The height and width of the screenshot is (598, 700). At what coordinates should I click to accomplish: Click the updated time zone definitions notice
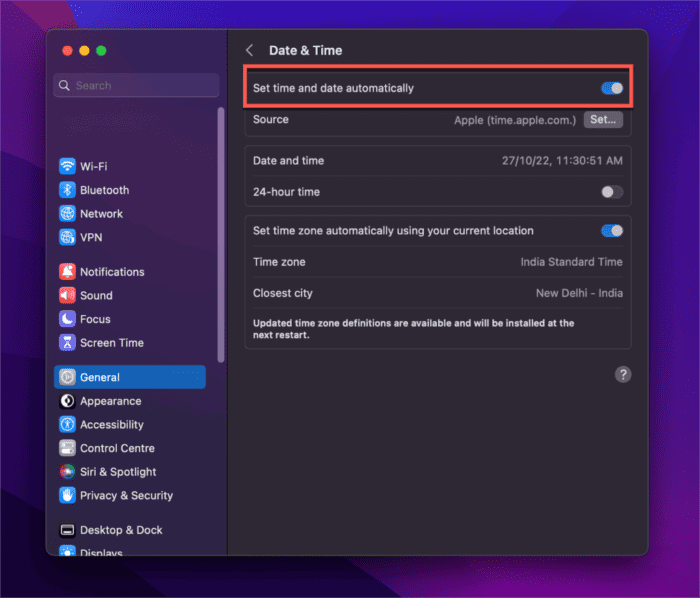coord(413,329)
